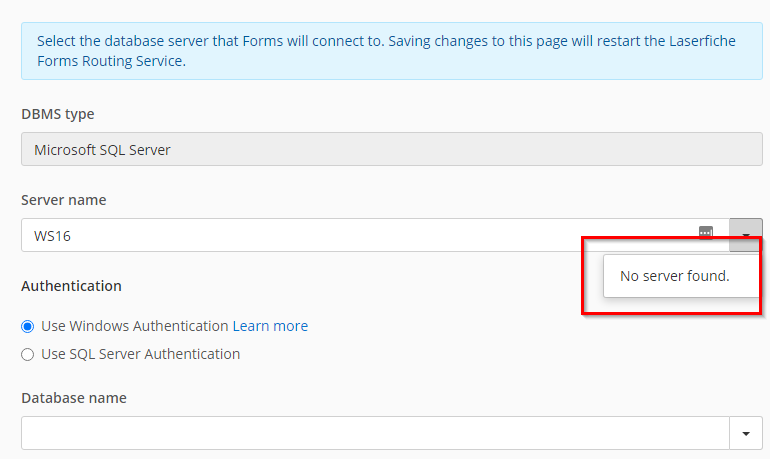Click the blue info banner about Forms Routing Service
This screenshot has width=770, height=459.
(392, 51)
